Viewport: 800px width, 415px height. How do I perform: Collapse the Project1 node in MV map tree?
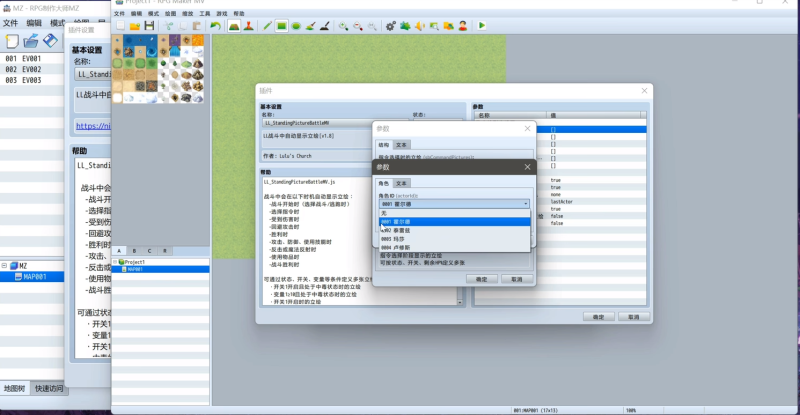coord(115,262)
